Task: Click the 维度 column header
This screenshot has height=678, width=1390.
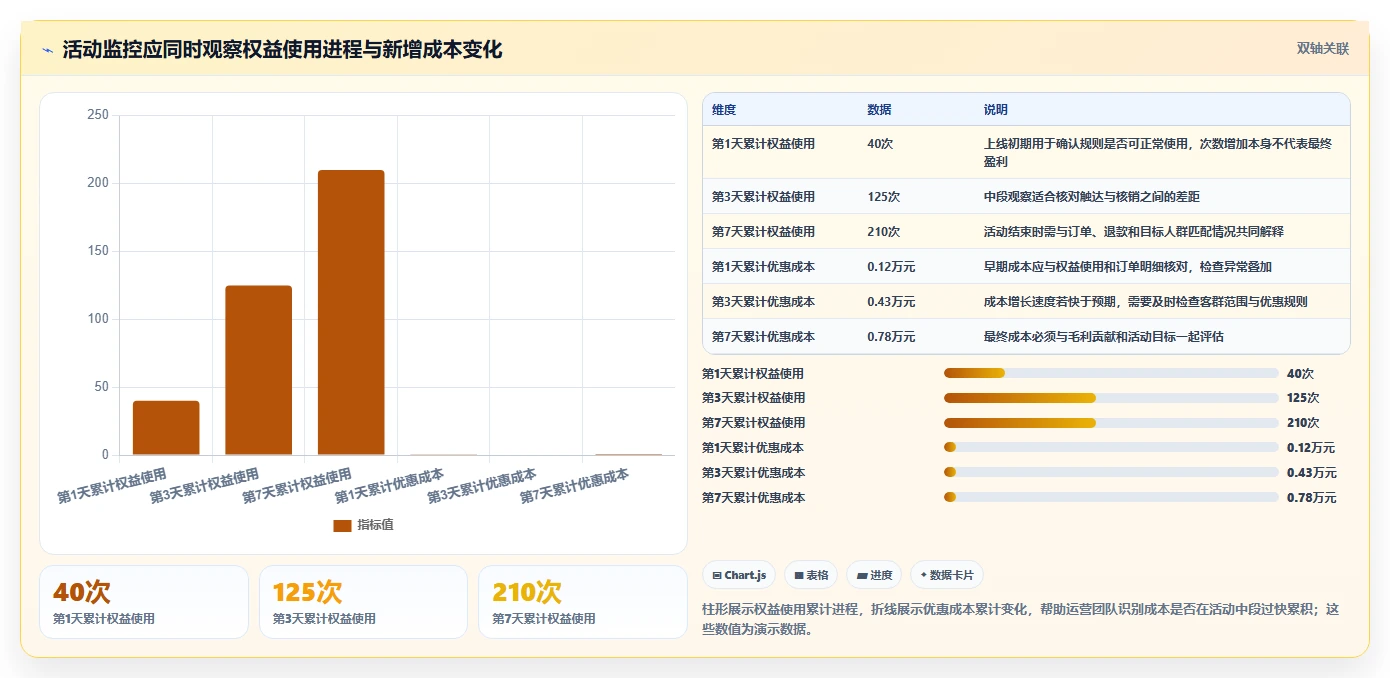Action: (724, 110)
